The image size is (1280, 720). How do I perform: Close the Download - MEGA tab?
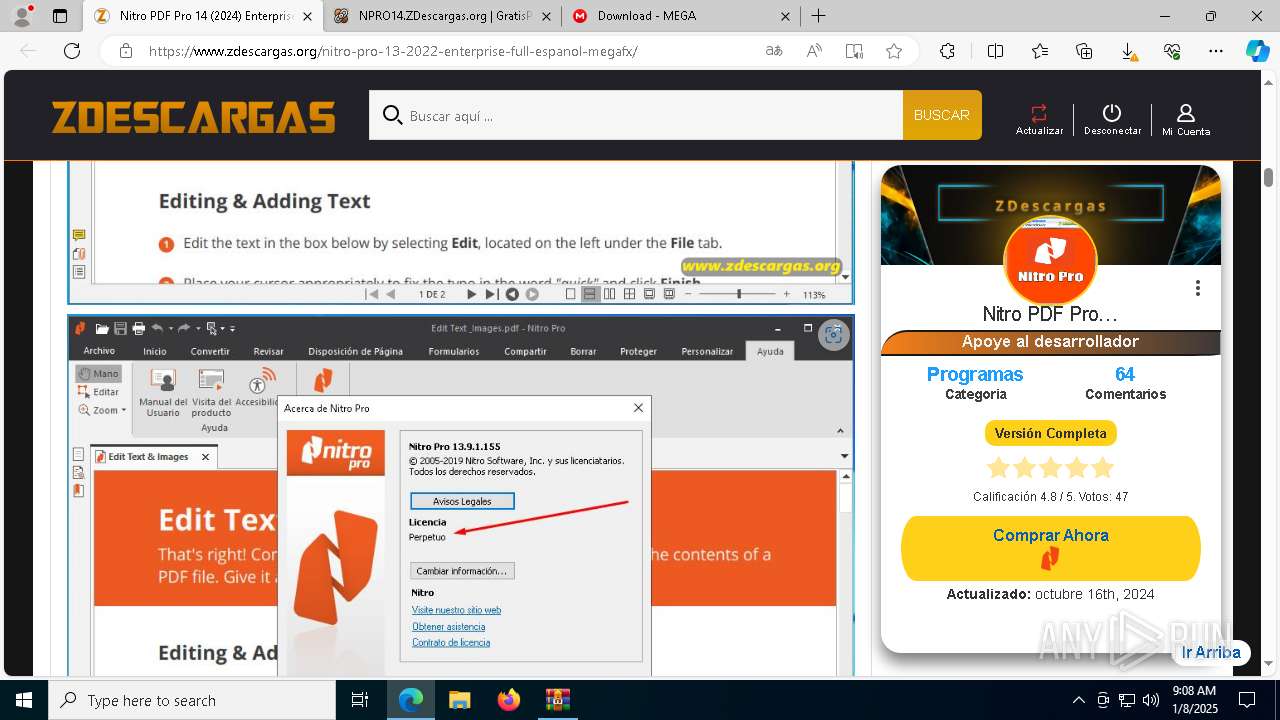point(785,16)
